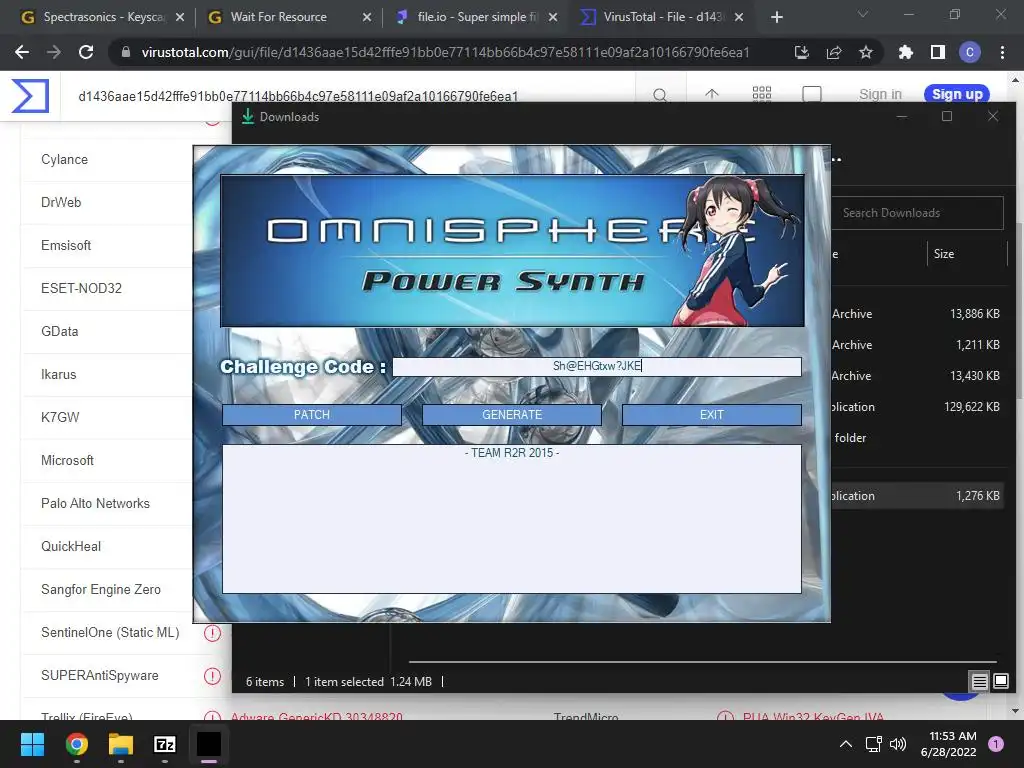Click the keygen output text area
The width and height of the screenshot is (1024, 768).
tap(512, 519)
